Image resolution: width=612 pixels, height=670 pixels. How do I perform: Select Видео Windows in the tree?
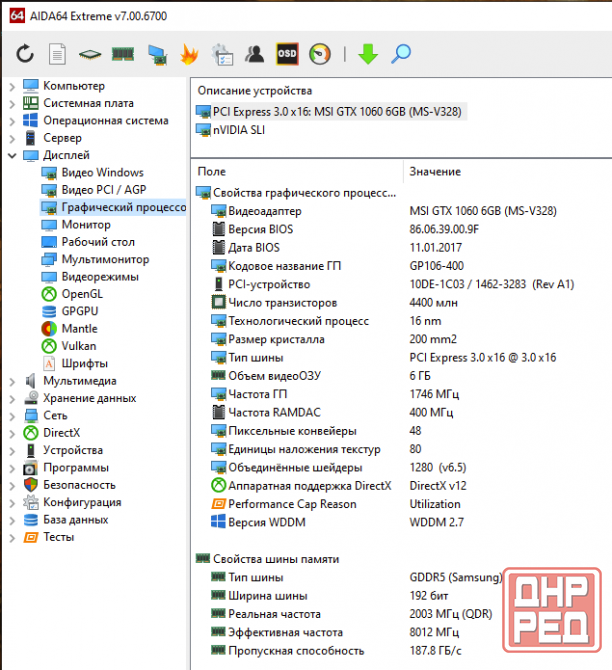[93, 173]
